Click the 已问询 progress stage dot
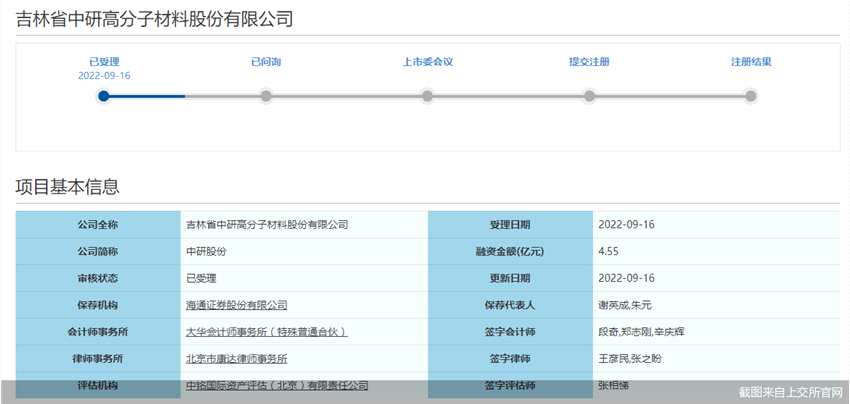Image resolution: width=850 pixels, height=404 pixels. [266, 96]
